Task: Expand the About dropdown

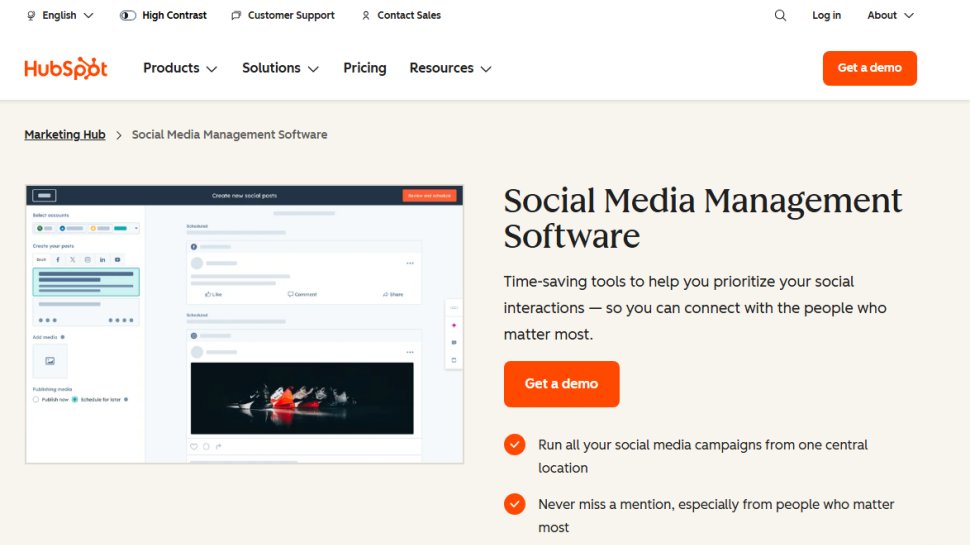Action: pyautogui.click(x=890, y=15)
